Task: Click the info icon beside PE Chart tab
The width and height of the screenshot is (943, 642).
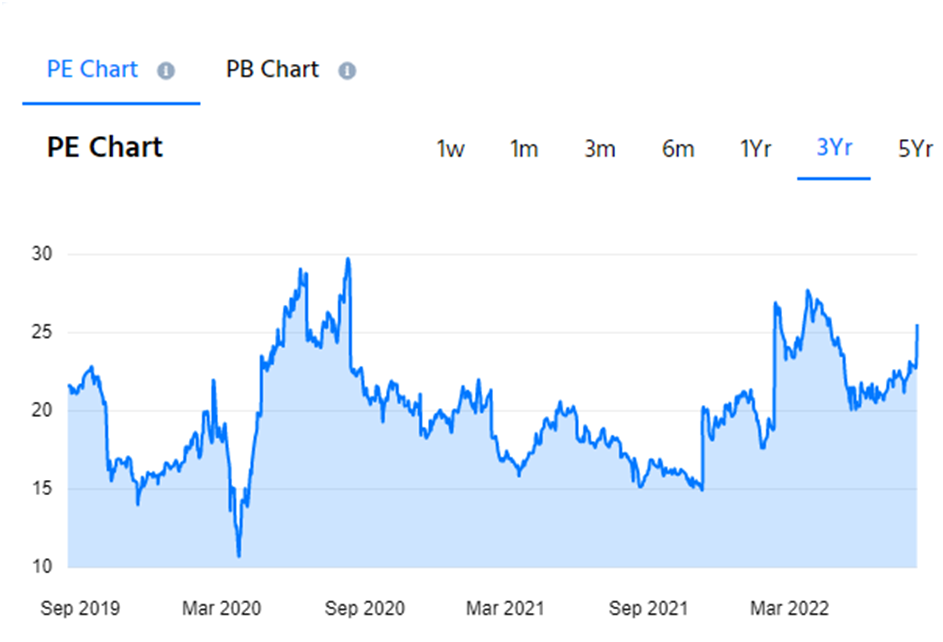Action: point(166,71)
